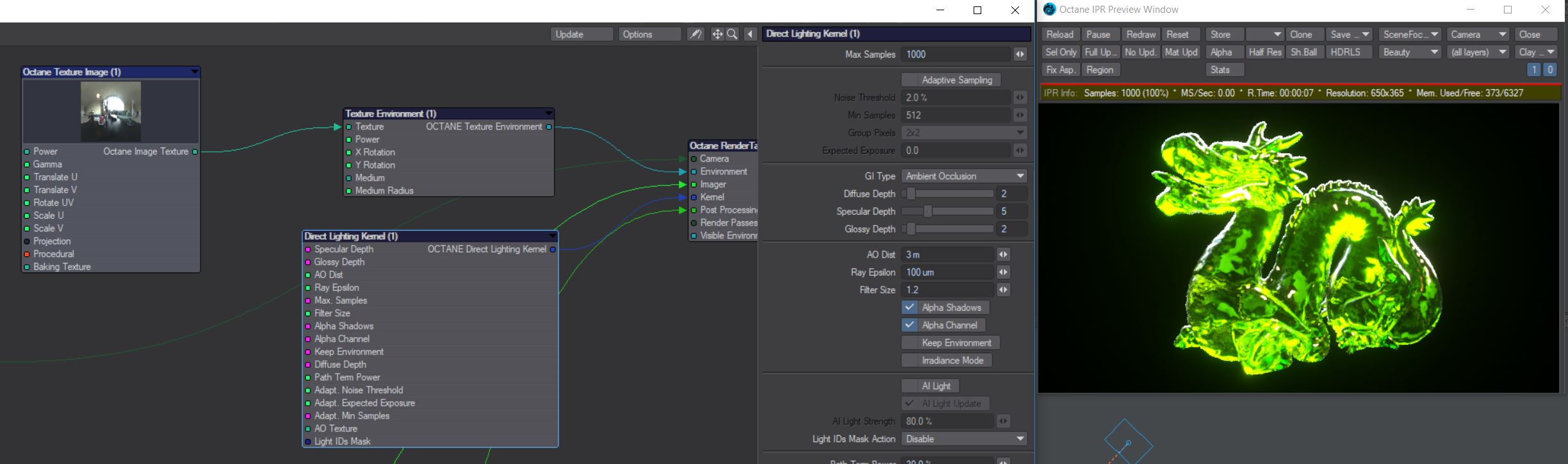This screenshot has height=464, width=1568.
Task: Click the OCTANE Texture Environment output port
Action: click(549, 127)
